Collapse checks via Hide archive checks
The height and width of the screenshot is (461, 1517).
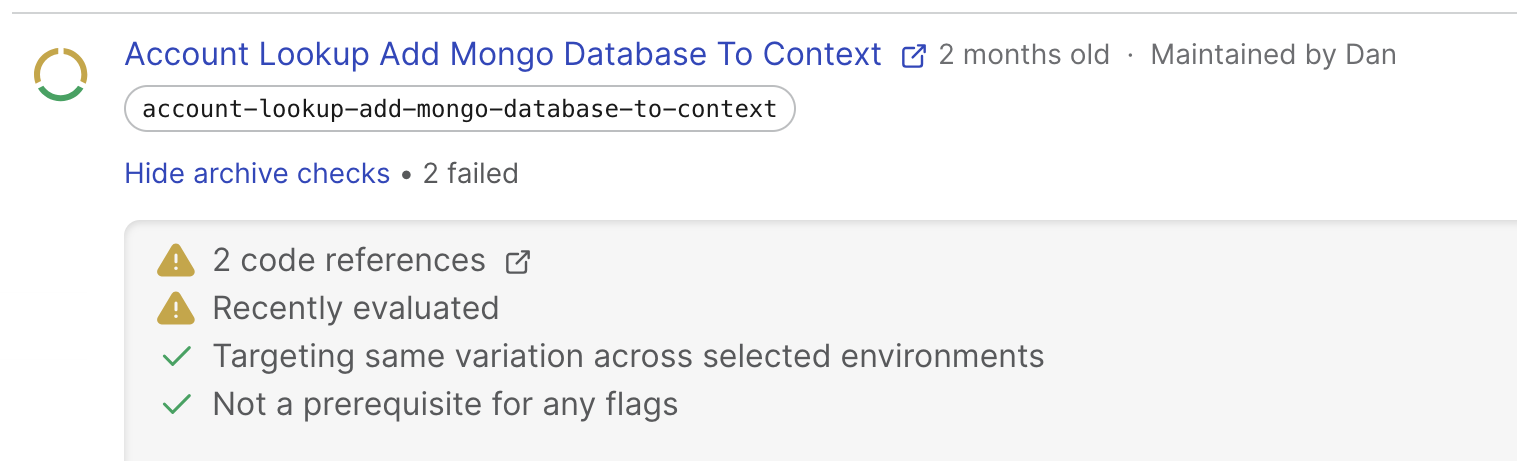tap(257, 174)
